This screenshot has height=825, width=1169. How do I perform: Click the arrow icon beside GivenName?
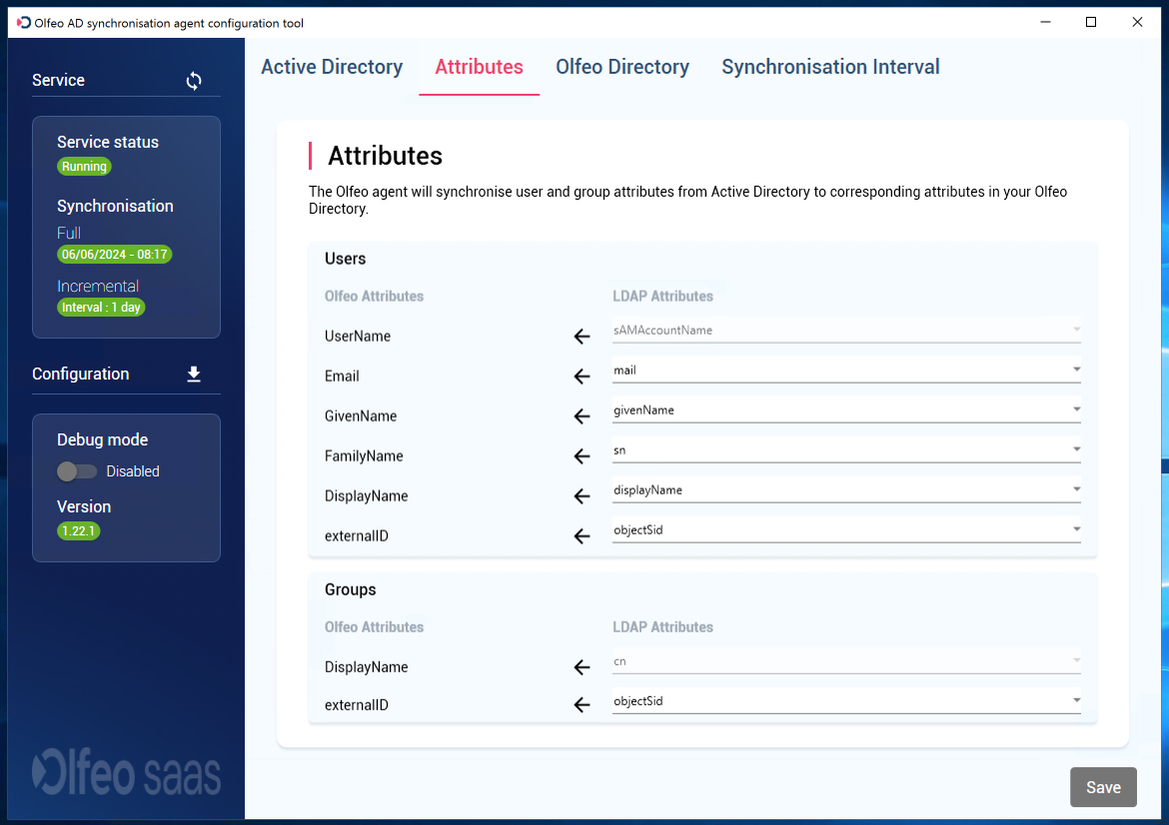pyautogui.click(x=582, y=417)
